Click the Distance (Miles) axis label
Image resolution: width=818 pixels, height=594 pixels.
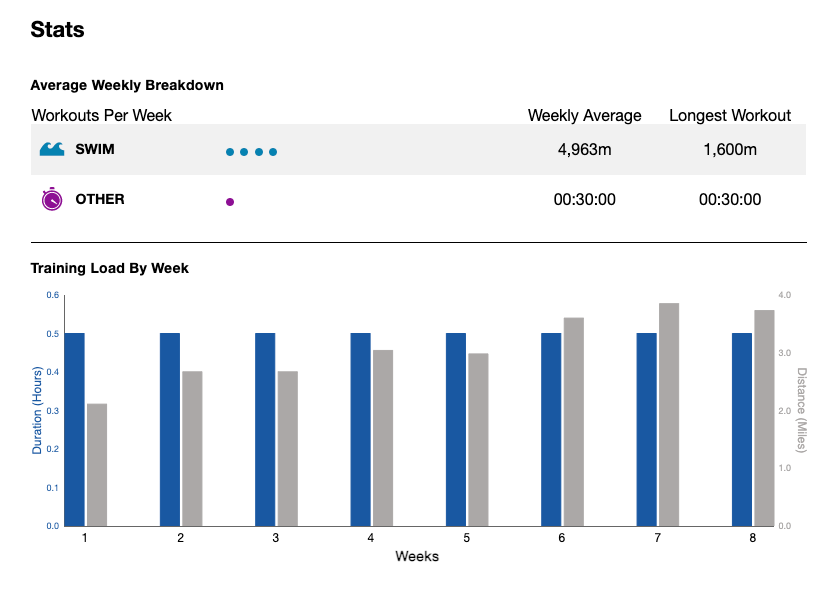pyautogui.click(x=801, y=410)
